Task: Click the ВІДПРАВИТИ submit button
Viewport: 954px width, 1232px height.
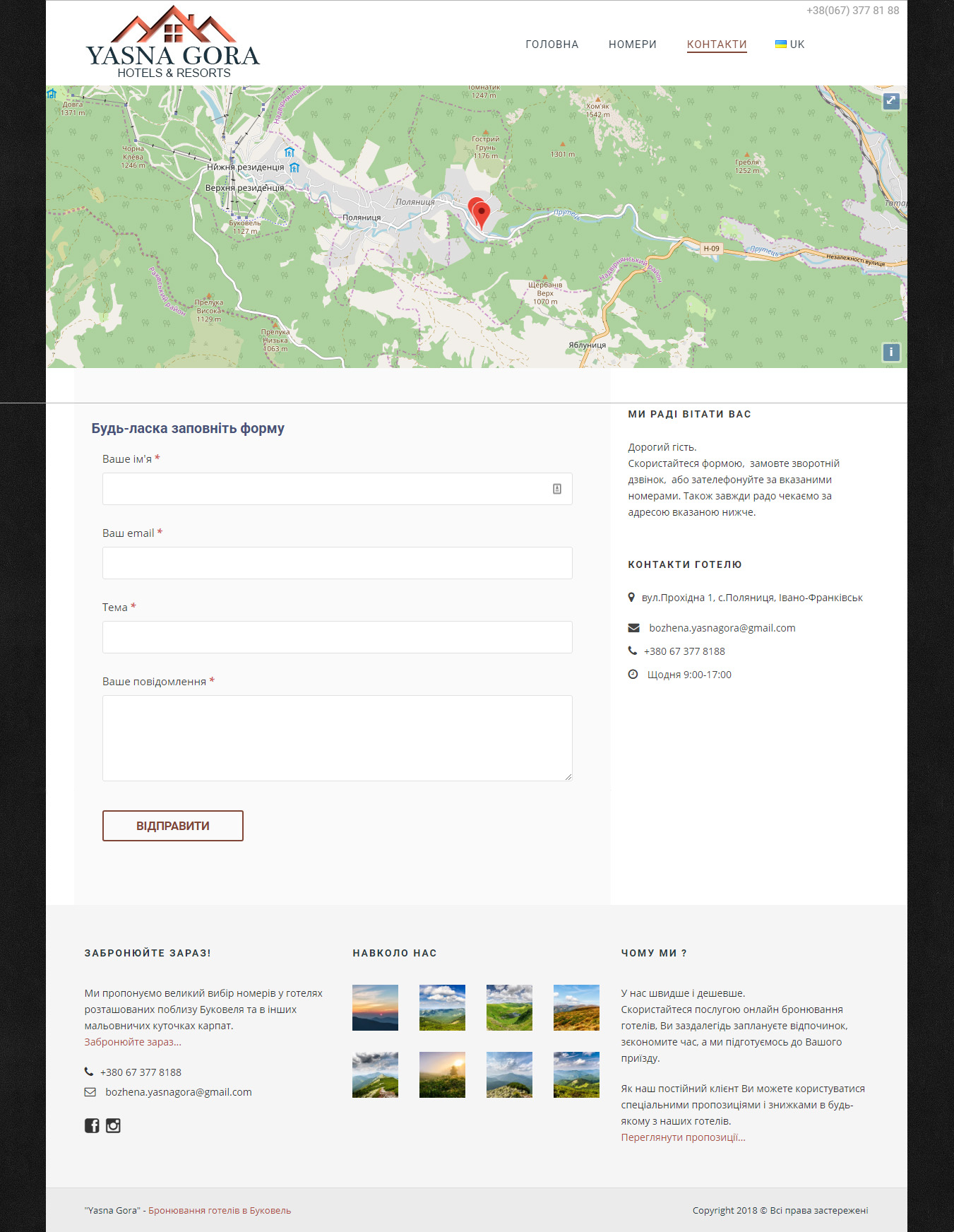Action: tap(173, 826)
